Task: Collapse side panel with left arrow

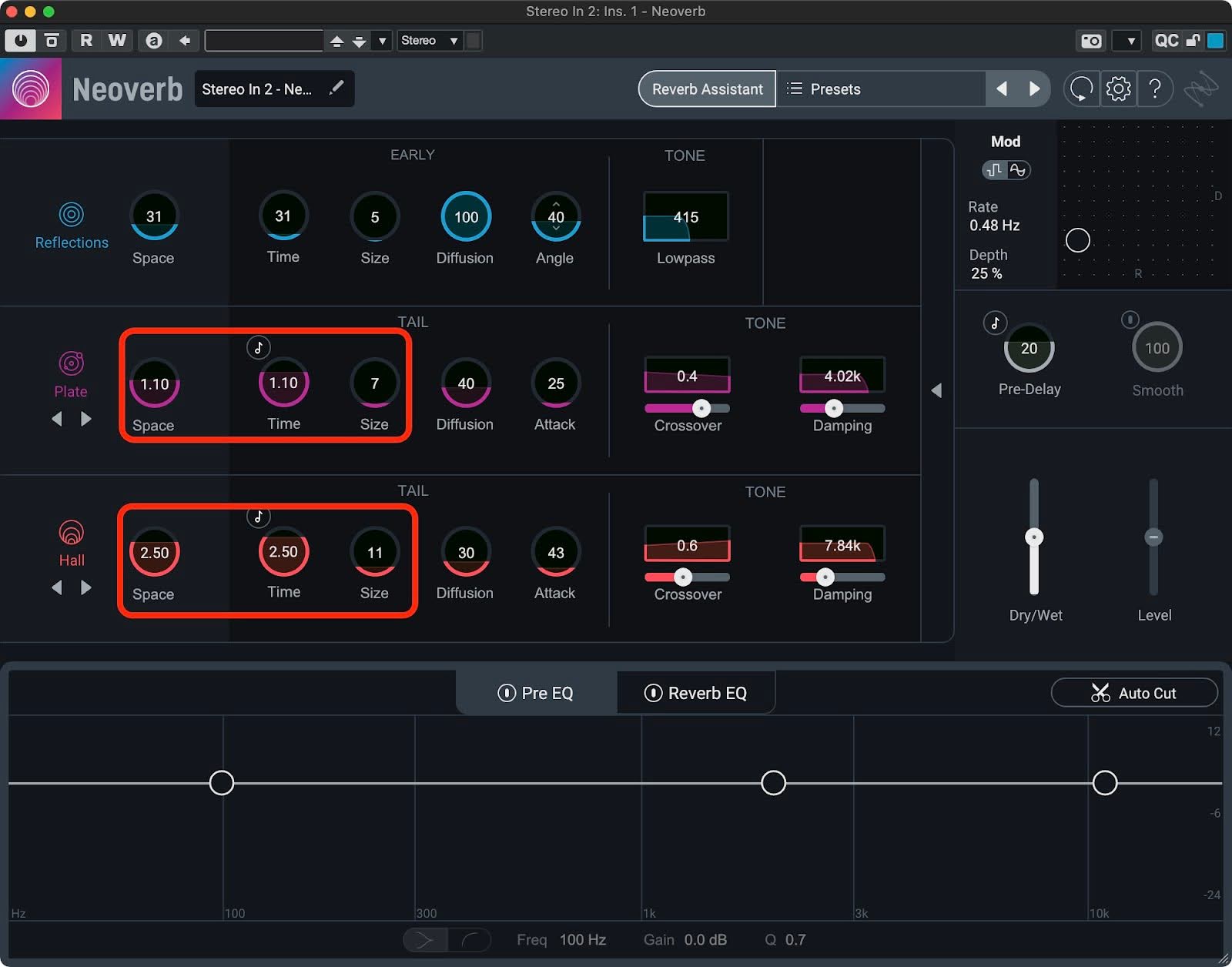Action: (x=936, y=390)
